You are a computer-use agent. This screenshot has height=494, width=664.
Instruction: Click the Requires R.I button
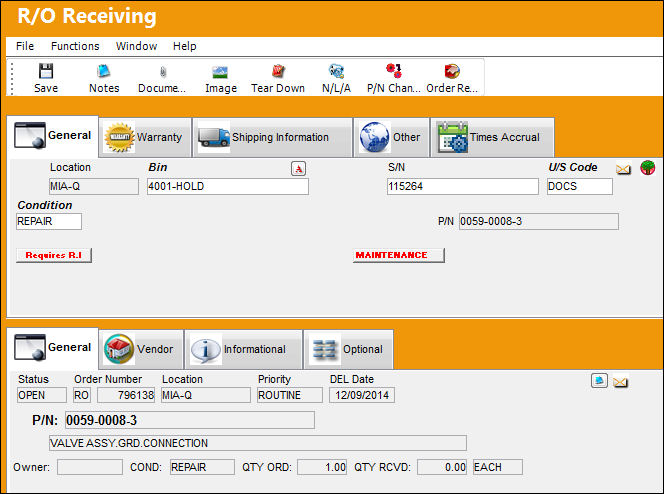54,255
